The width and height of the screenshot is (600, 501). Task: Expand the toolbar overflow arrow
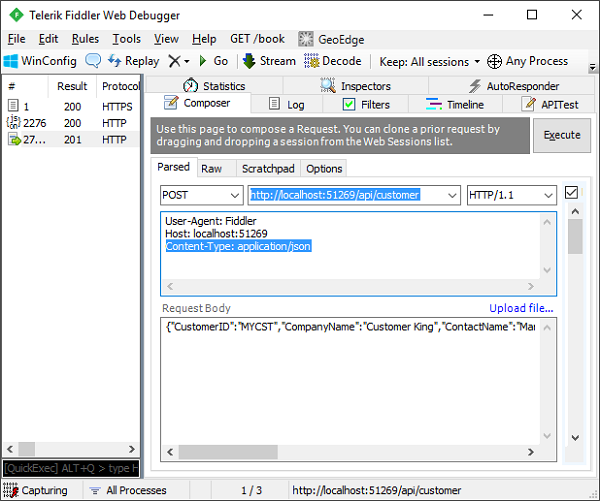592,67
